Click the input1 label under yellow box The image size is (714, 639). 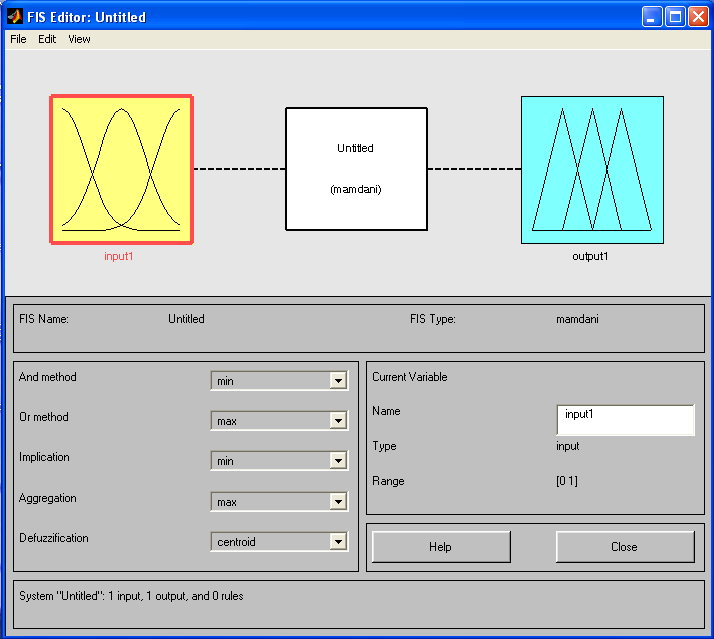tap(118, 256)
